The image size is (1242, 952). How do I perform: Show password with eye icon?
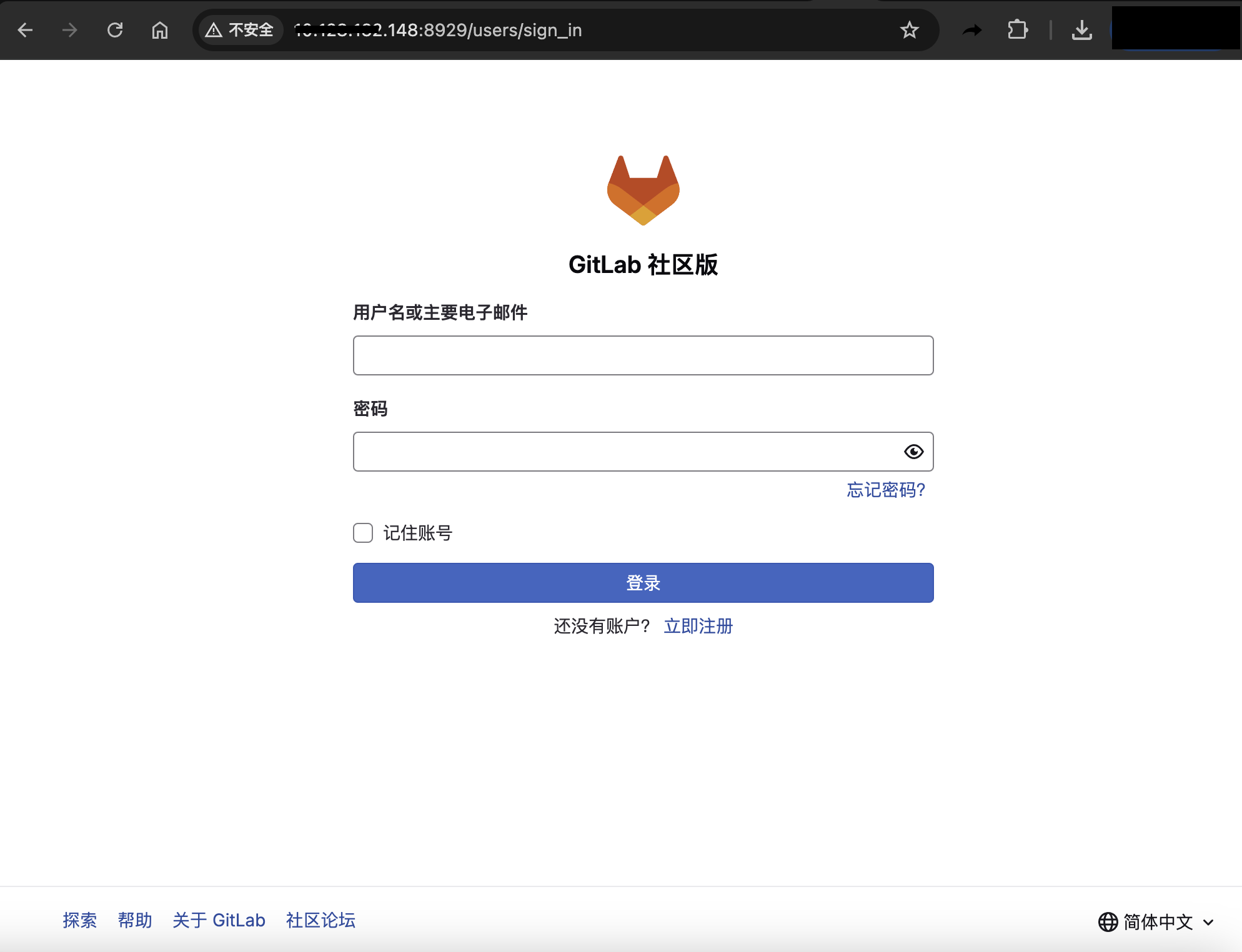point(913,452)
